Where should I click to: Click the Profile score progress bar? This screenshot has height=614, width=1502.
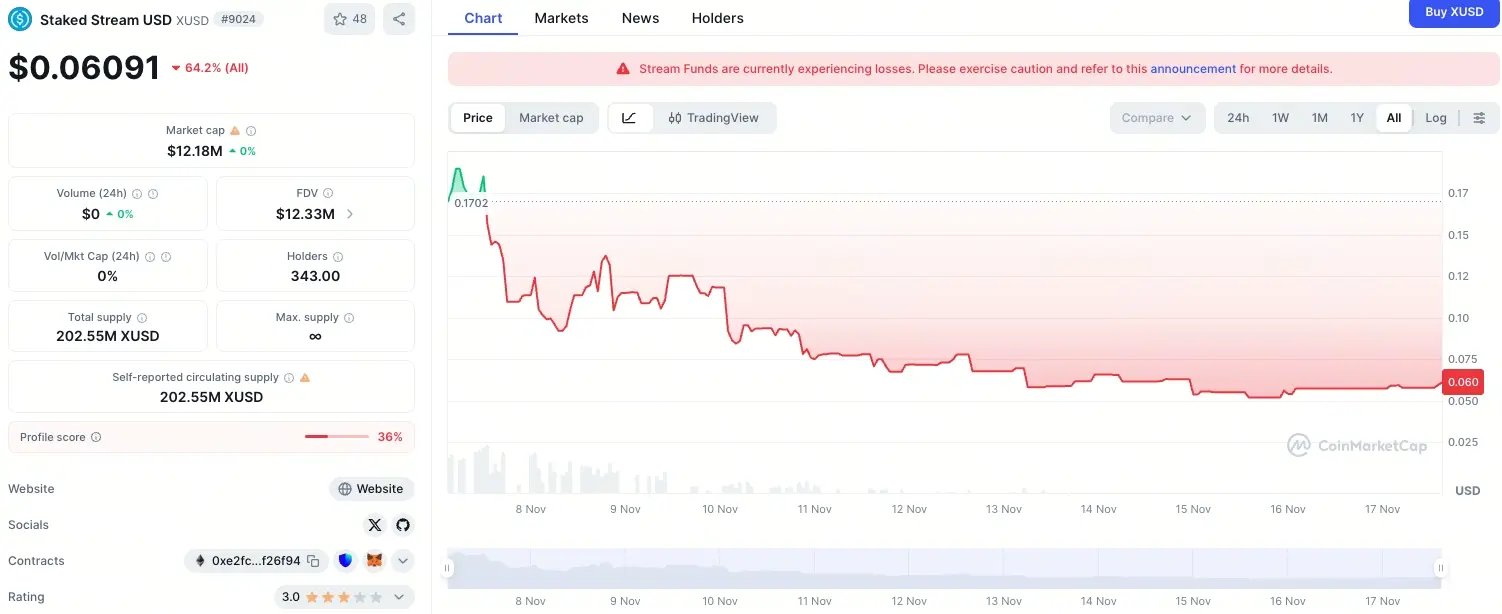click(336, 437)
